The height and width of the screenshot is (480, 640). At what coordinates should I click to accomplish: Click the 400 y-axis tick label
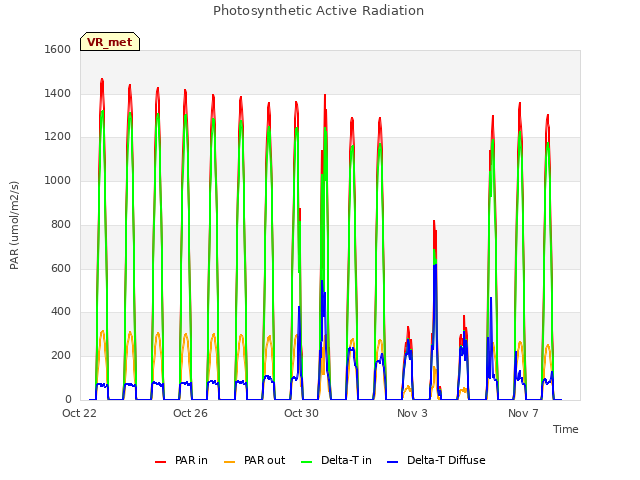point(61,312)
